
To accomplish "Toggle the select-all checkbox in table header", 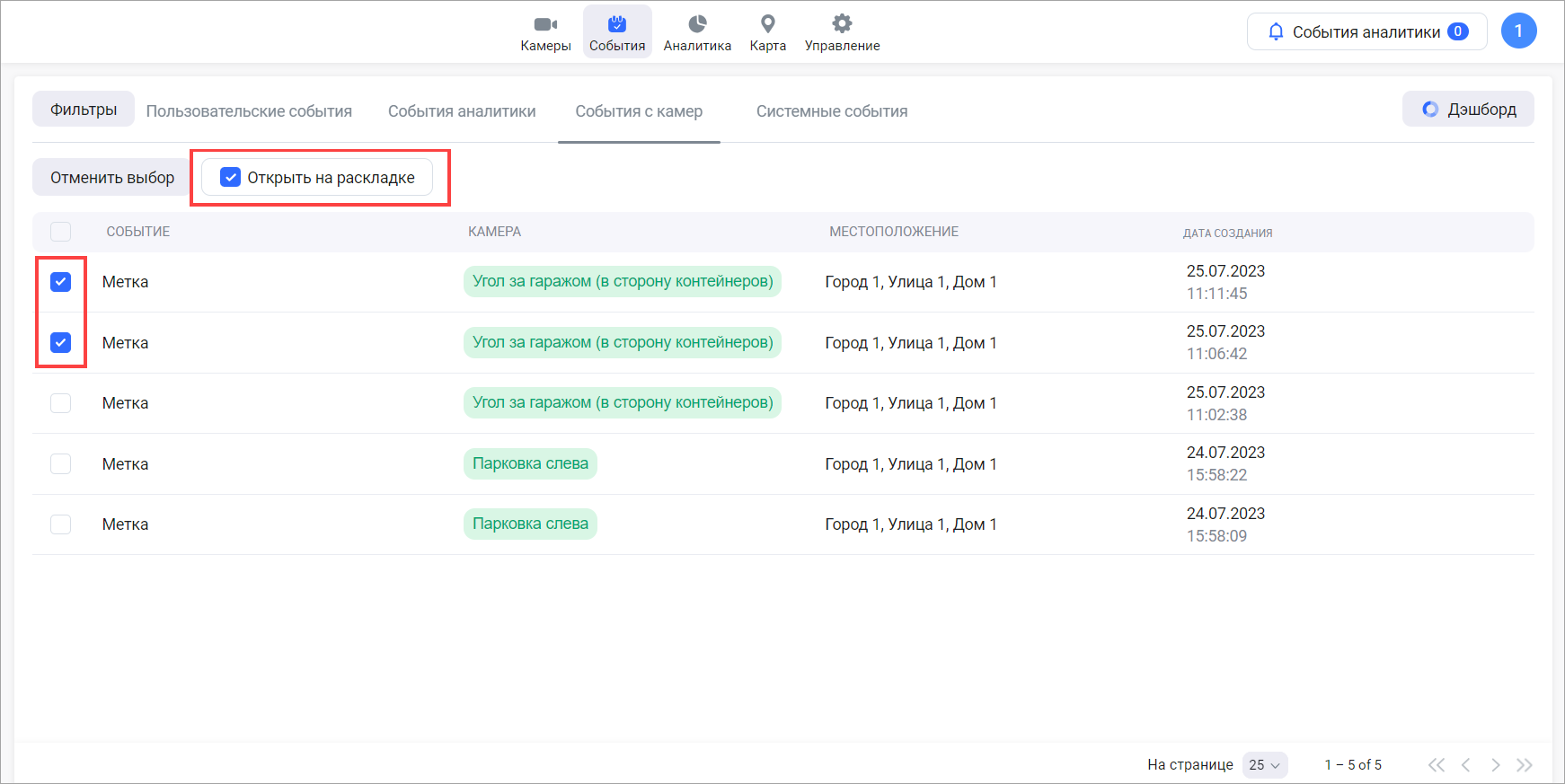I will (61, 232).
